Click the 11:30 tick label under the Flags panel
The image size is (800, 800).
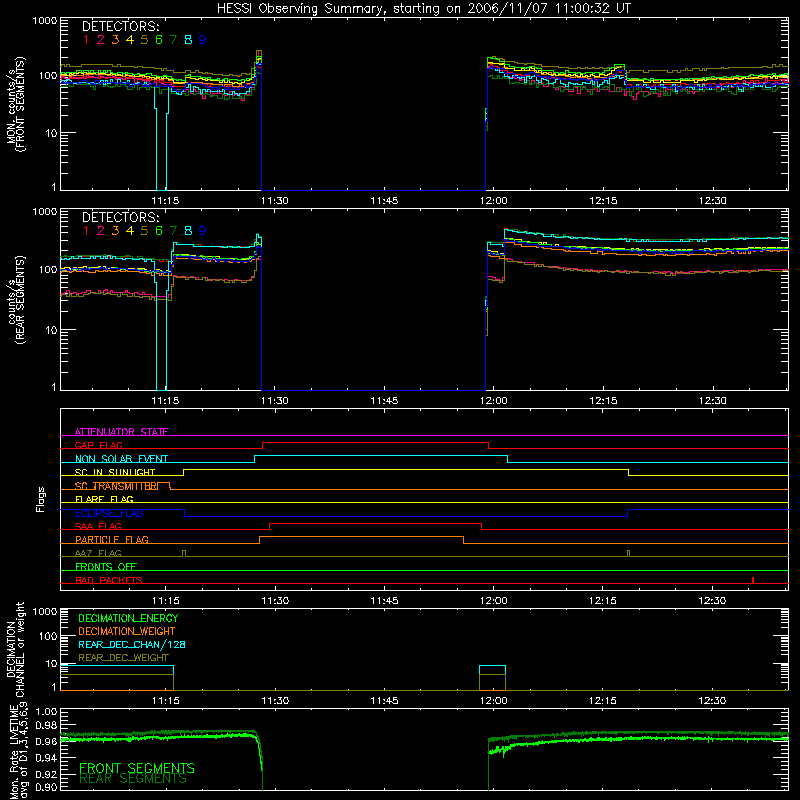pyautogui.click(x=275, y=601)
